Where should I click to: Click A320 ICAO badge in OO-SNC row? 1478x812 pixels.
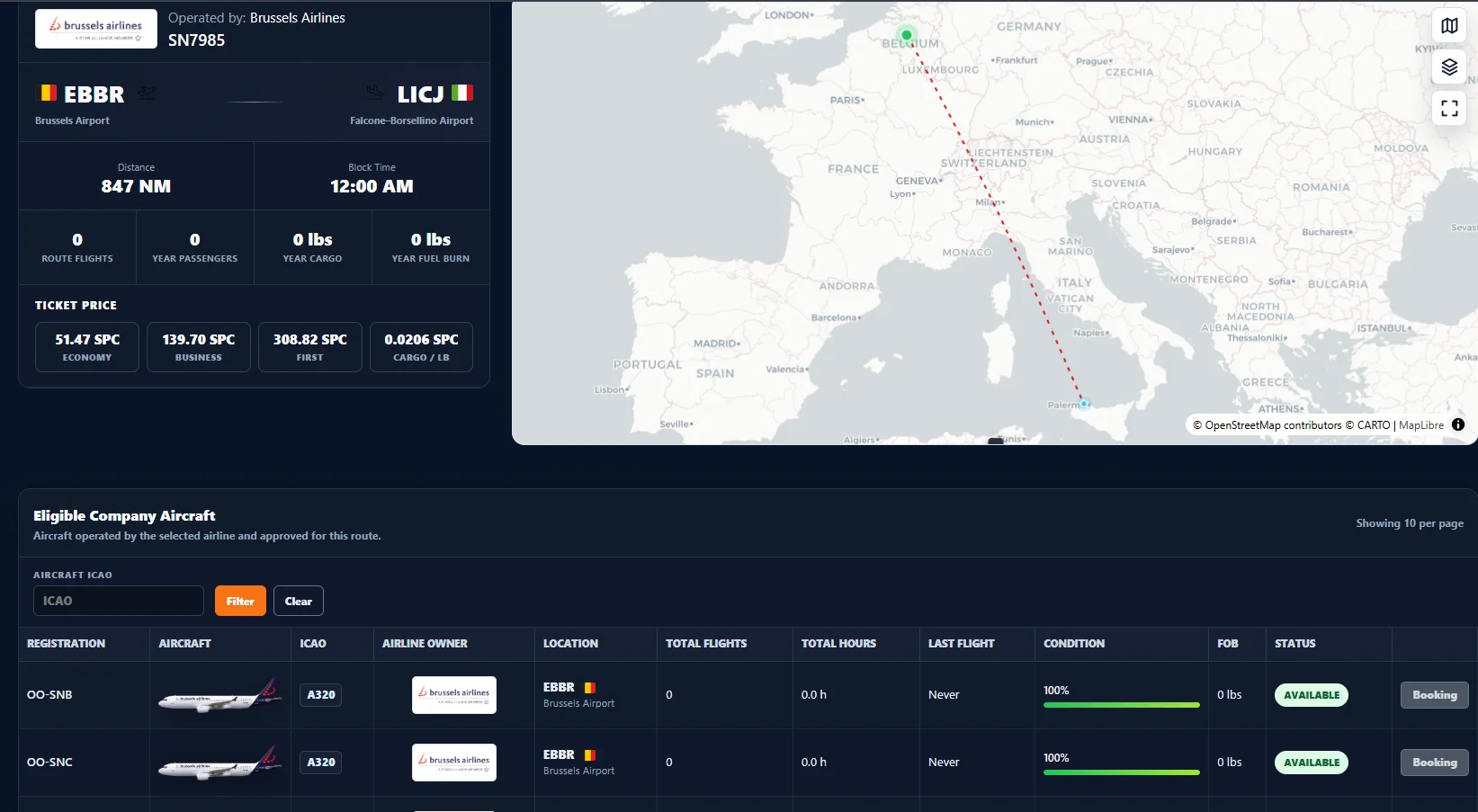321,763
